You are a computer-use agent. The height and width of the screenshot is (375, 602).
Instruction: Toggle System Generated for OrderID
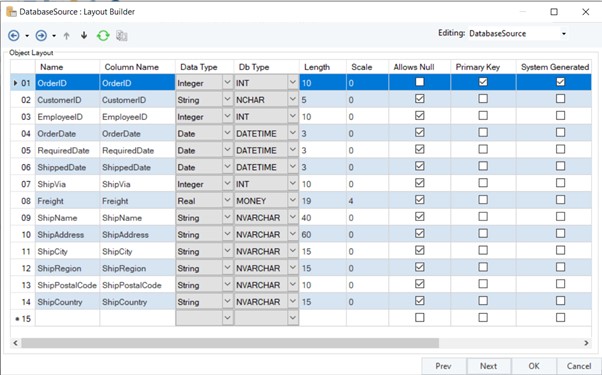tap(561, 82)
